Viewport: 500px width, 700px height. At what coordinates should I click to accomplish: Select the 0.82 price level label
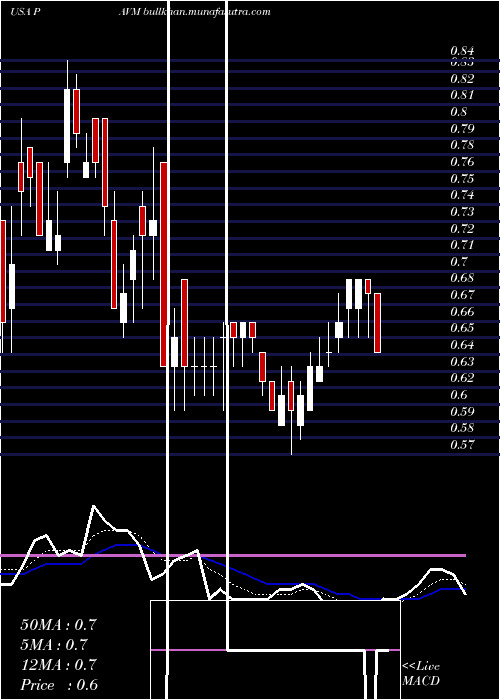tap(462, 79)
